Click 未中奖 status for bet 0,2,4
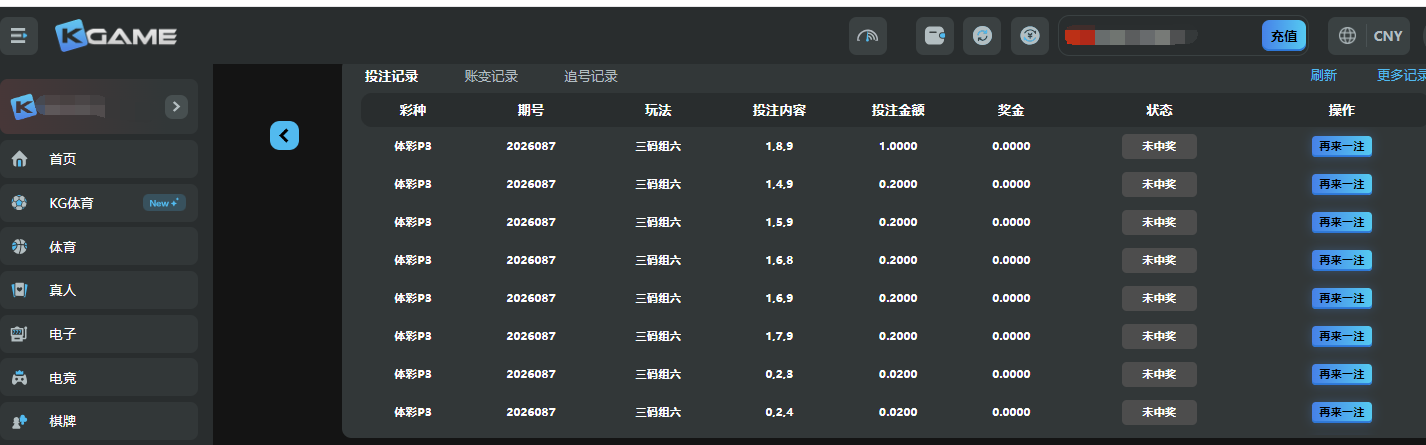The height and width of the screenshot is (445, 1426). coord(1159,412)
